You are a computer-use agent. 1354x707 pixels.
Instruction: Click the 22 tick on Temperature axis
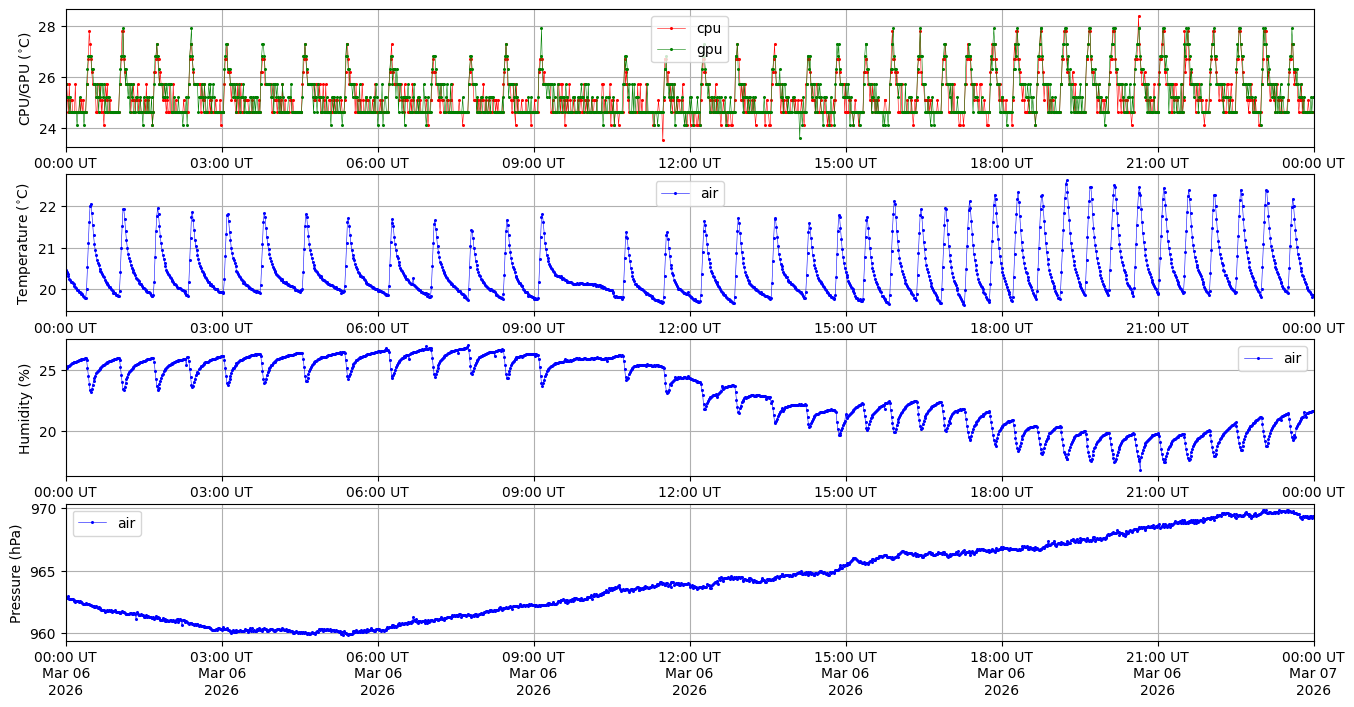pyautogui.click(x=50, y=207)
